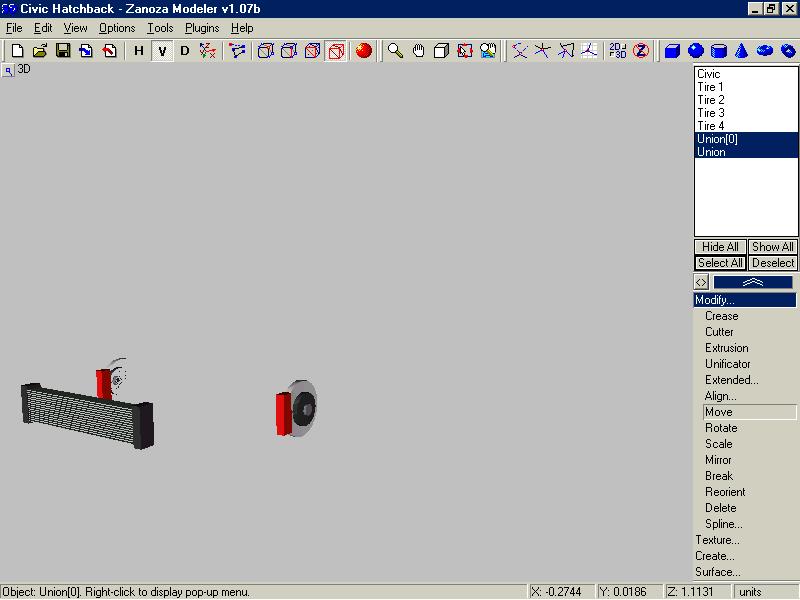Open the Plugins menu
Viewport: 800px width, 600px height.
202,28
